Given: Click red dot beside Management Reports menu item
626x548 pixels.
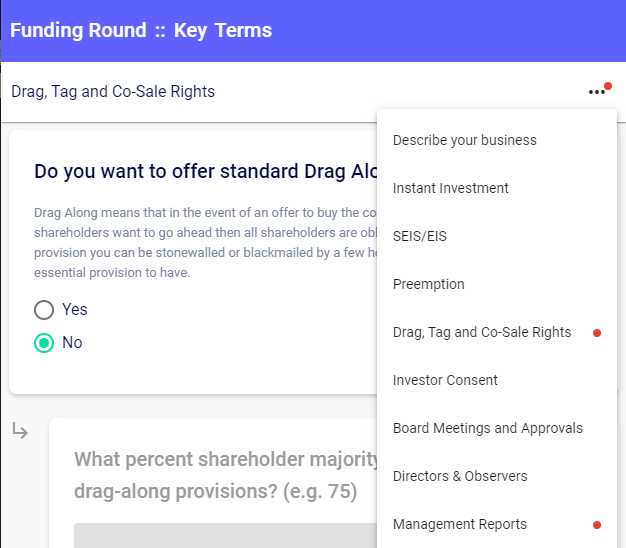Looking at the screenshot, I should click(x=597, y=524).
